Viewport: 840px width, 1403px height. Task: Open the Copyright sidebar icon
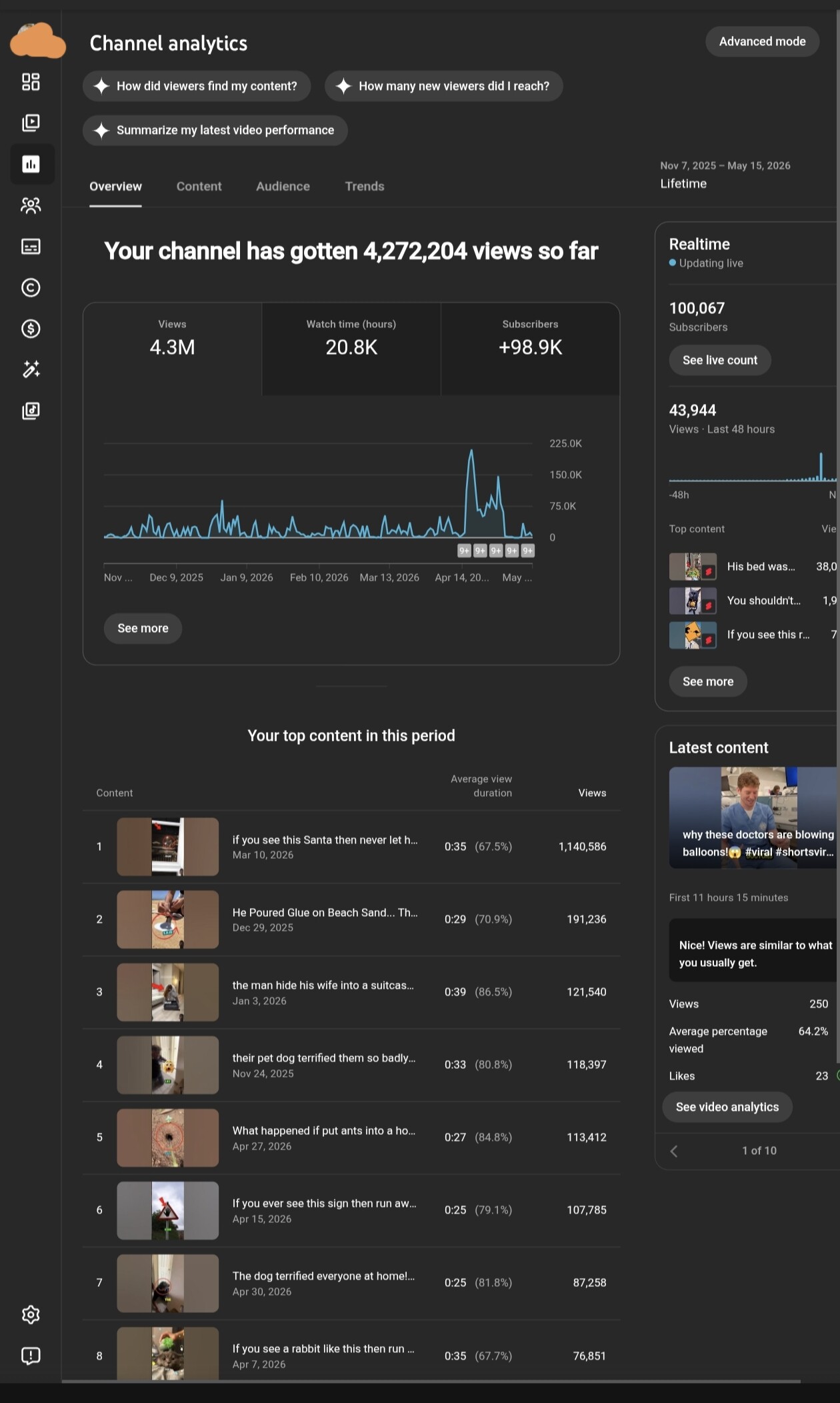[x=31, y=287]
